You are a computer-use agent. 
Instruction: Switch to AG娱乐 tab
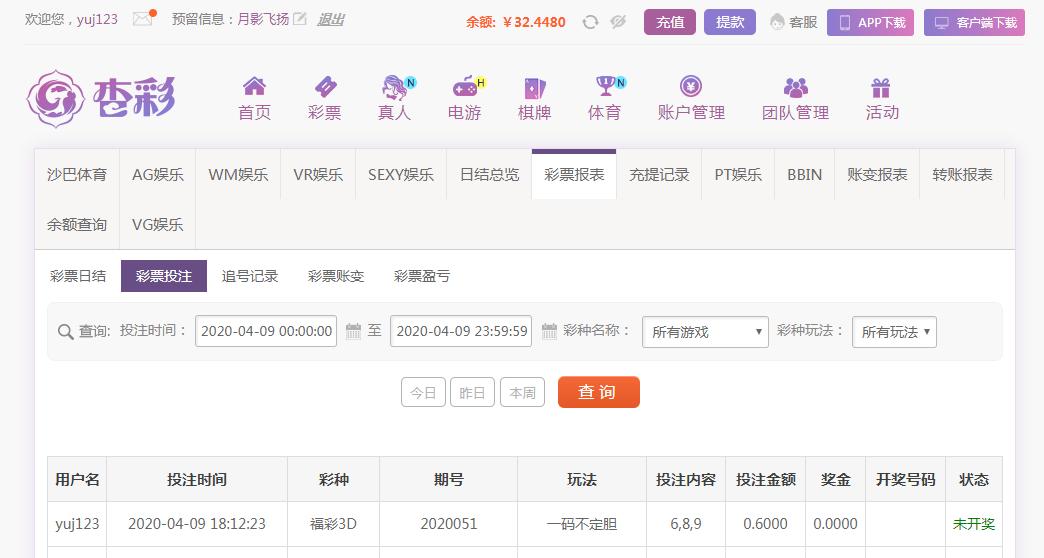tap(158, 174)
